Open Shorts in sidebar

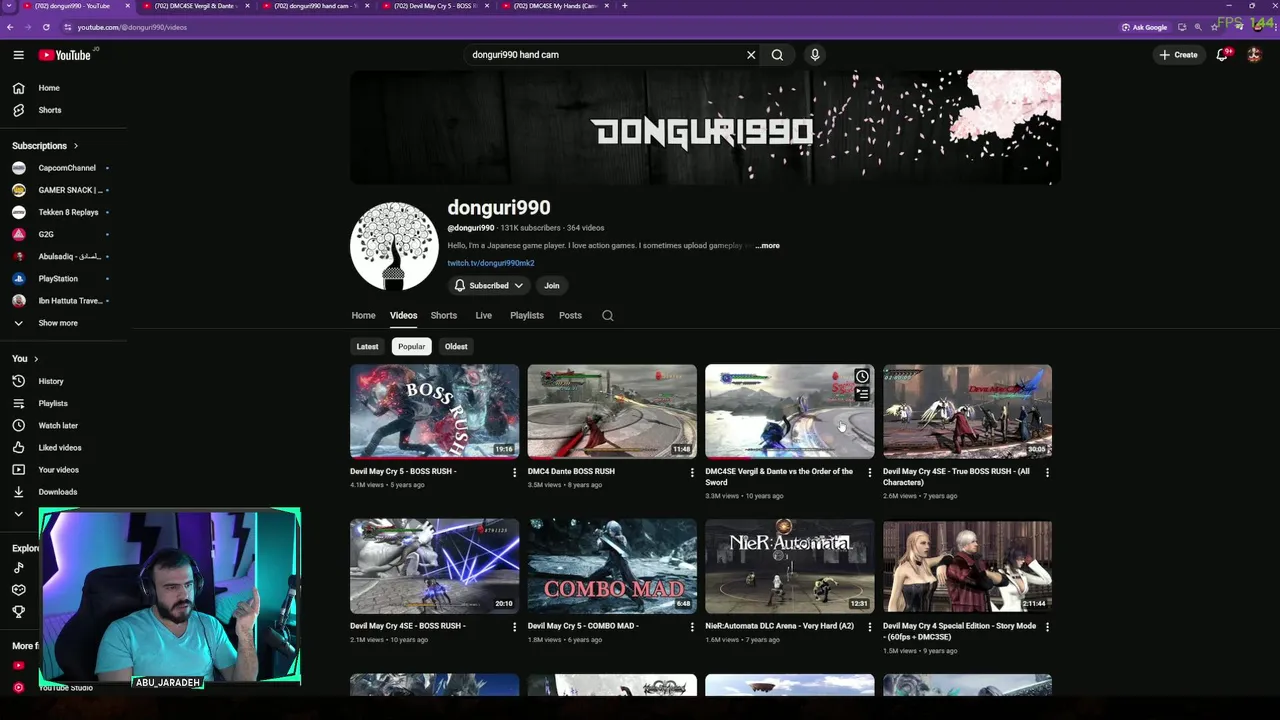point(50,110)
